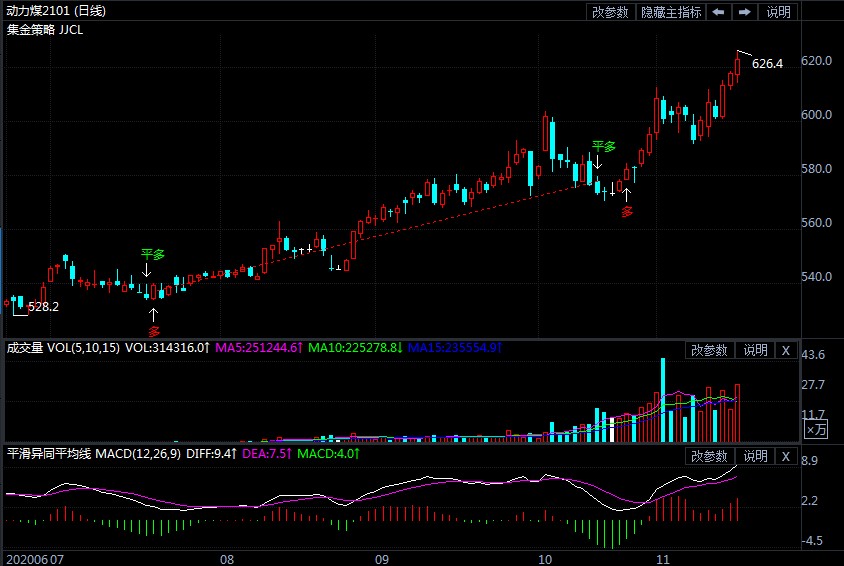Click the 08 month marker on time axis
This screenshot has height=566, width=844.
click(x=227, y=560)
